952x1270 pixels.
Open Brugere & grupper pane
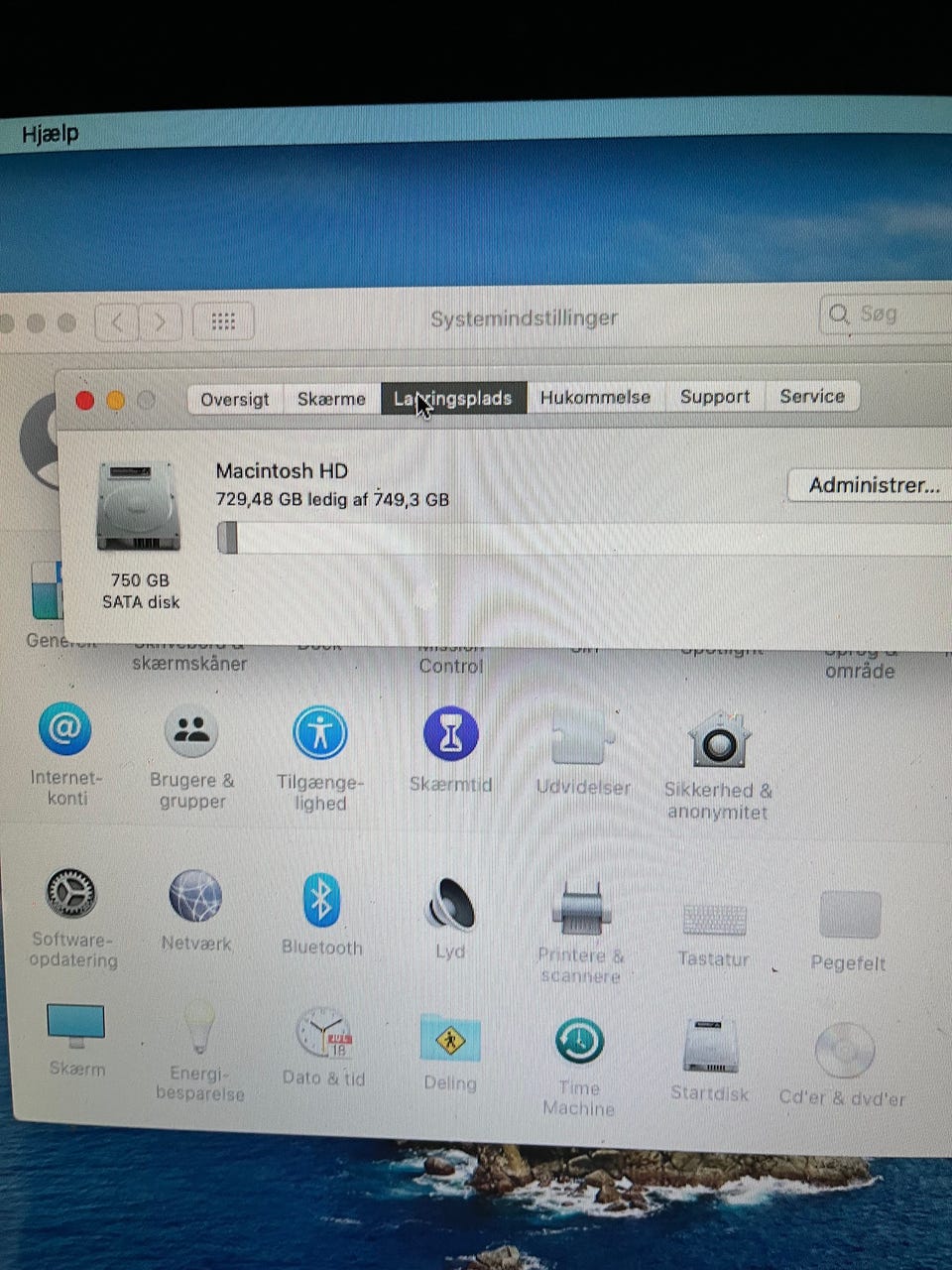191,732
